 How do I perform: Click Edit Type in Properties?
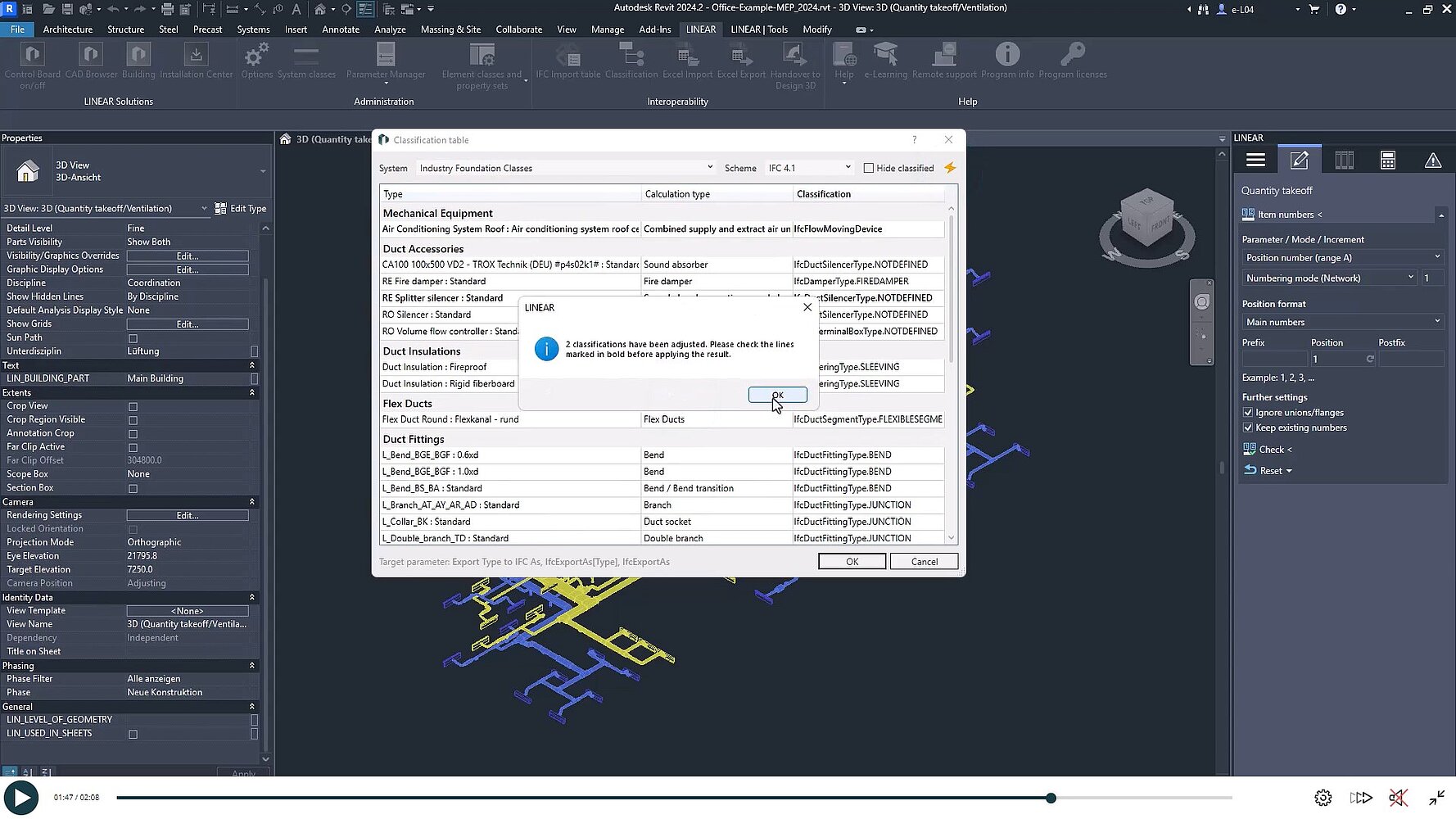pos(241,209)
